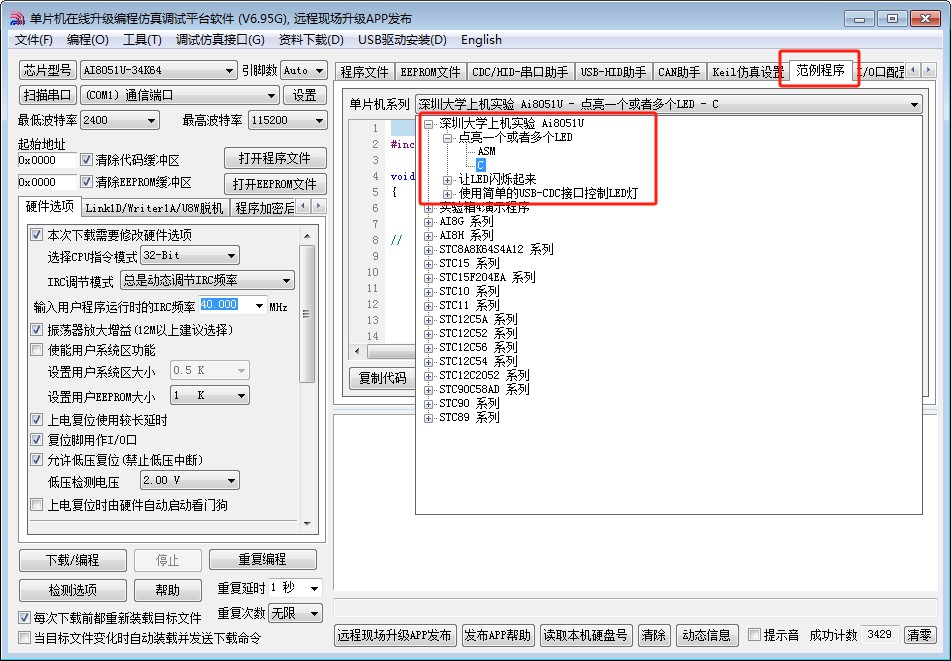Select the Keil仿真设置 tab
The height and width of the screenshot is (661, 951).
pos(748,72)
